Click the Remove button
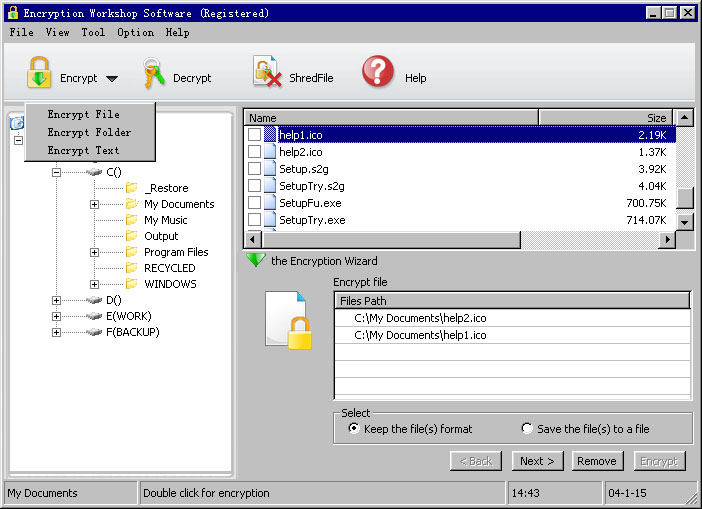 coord(597,461)
